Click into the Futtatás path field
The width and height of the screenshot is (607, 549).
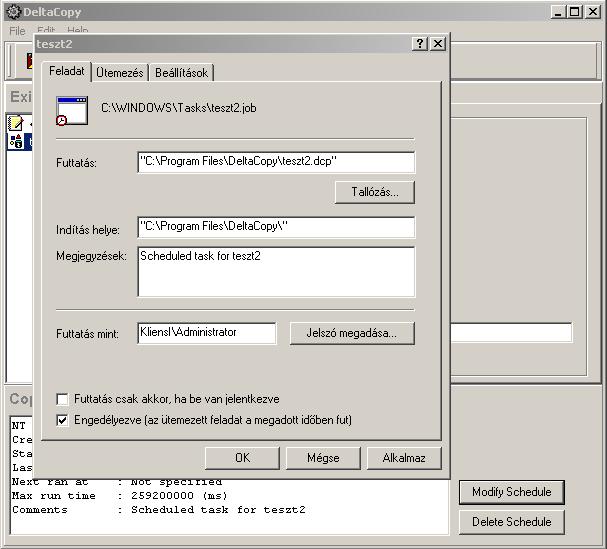(276, 162)
